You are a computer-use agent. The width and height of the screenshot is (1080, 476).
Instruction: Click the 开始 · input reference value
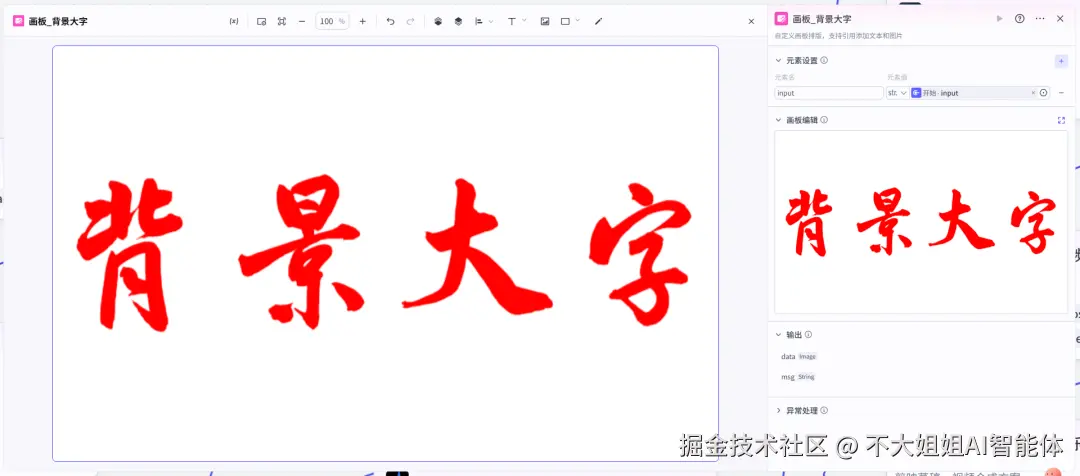point(970,93)
